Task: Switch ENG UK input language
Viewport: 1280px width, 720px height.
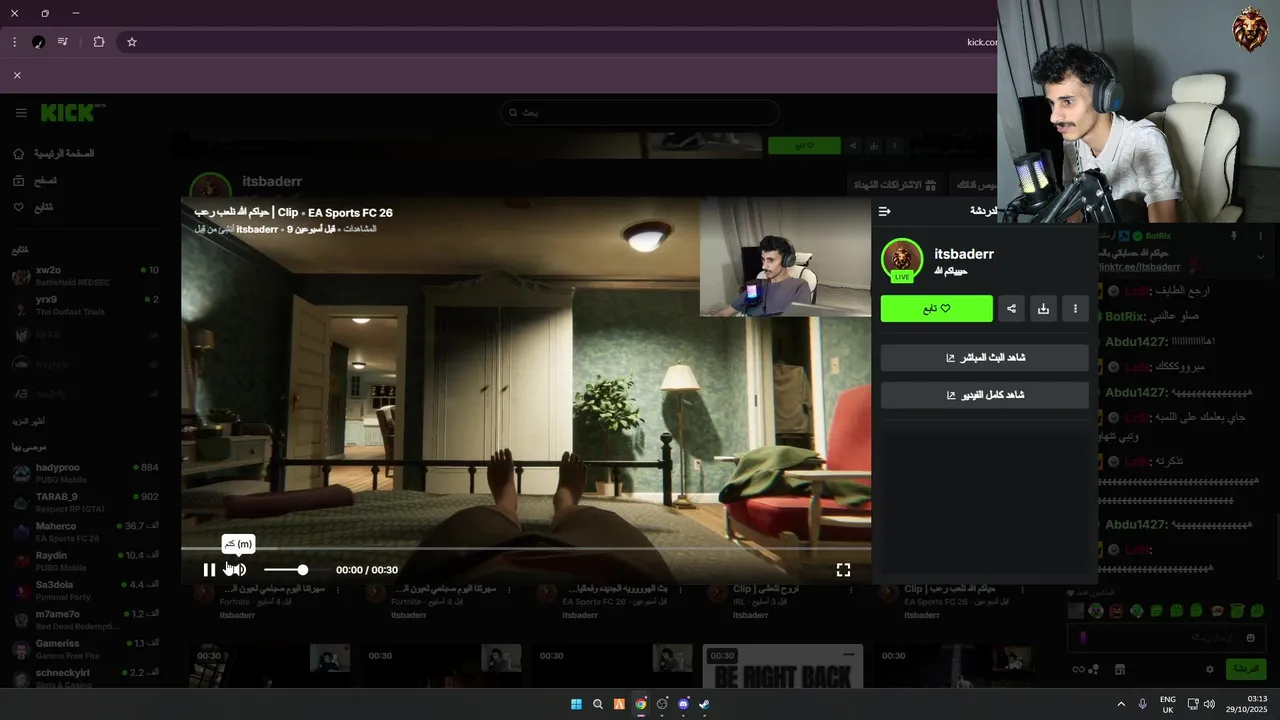Action: pyautogui.click(x=1167, y=704)
